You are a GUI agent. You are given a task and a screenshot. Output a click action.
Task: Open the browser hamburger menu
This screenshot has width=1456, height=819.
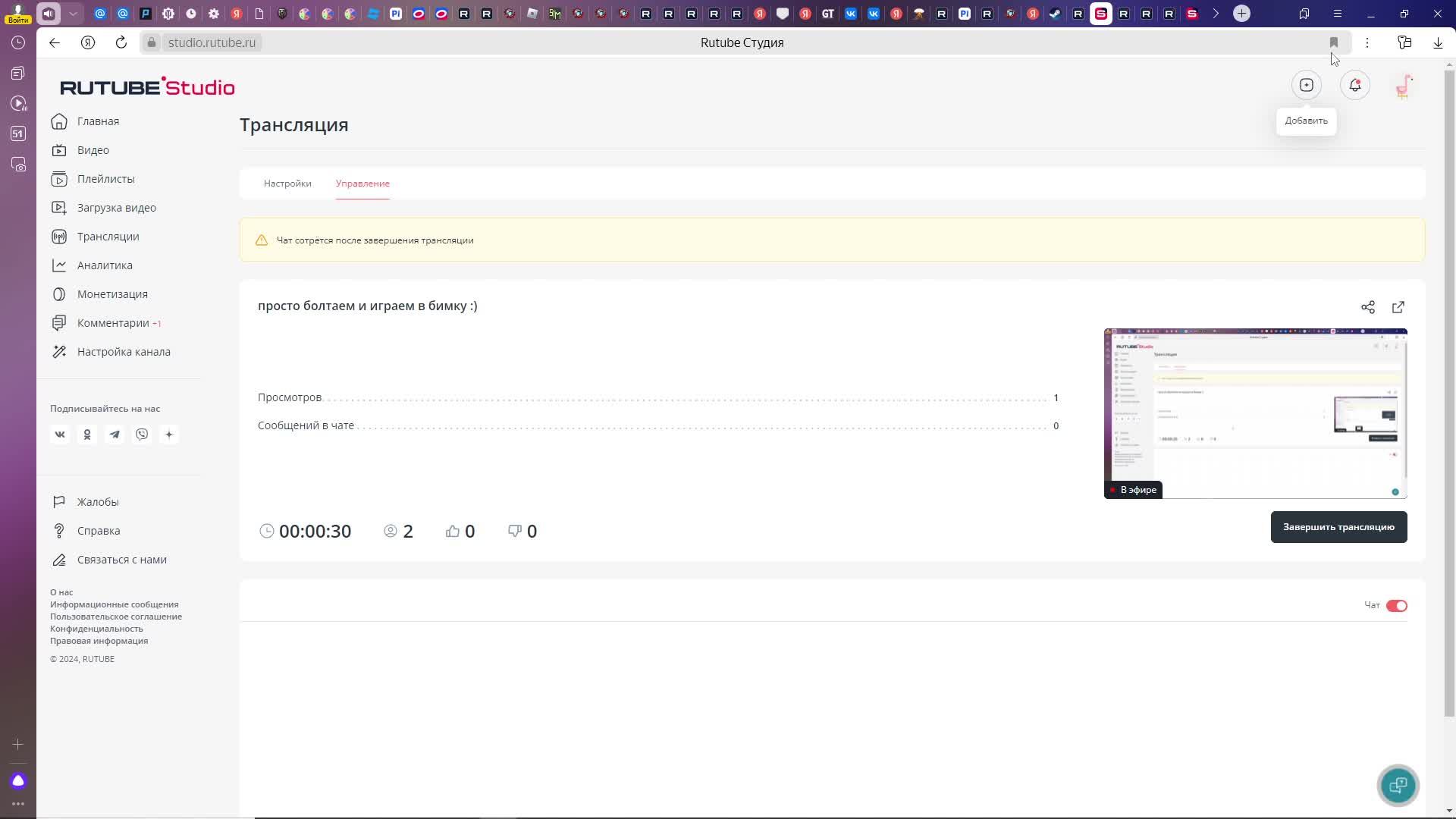[1338, 14]
